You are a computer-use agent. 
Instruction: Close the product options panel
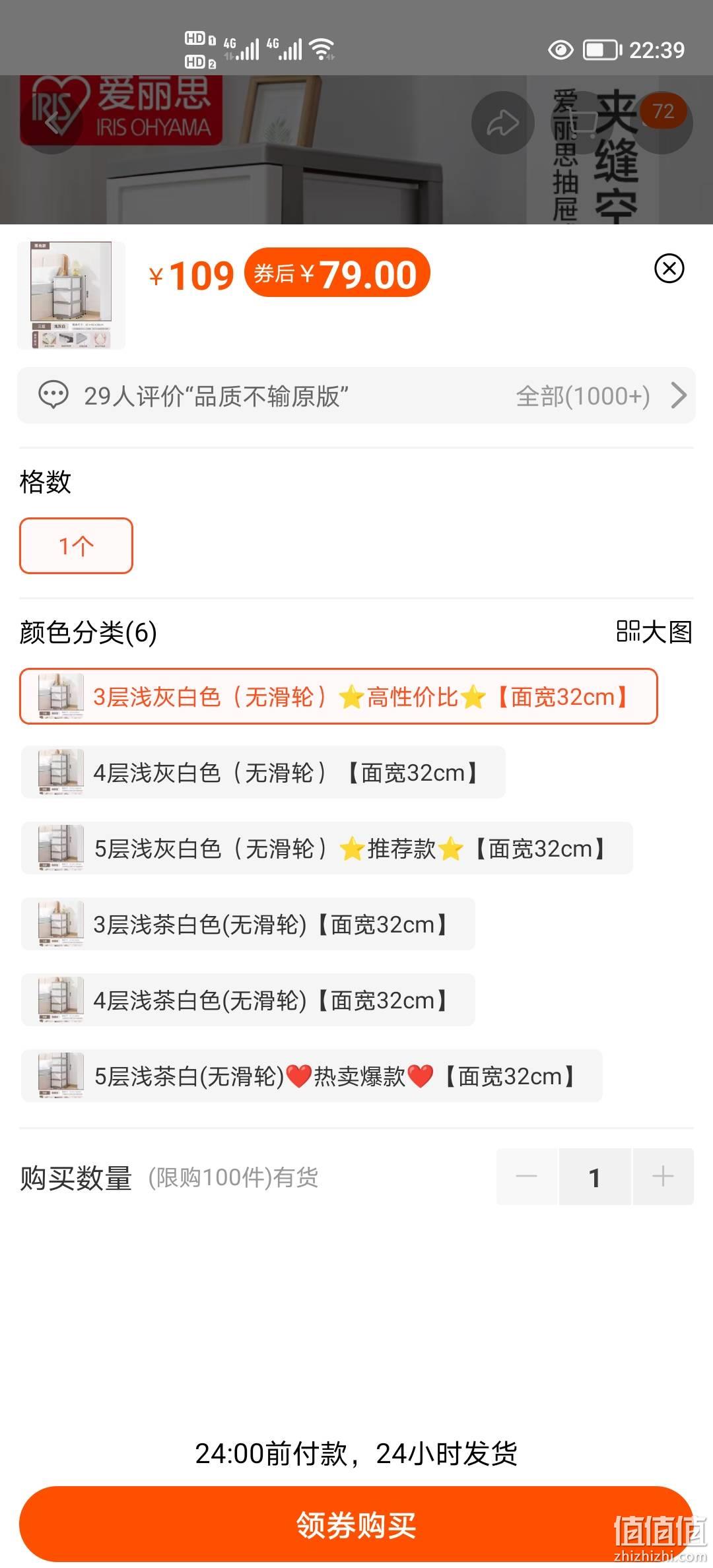pos(669,268)
